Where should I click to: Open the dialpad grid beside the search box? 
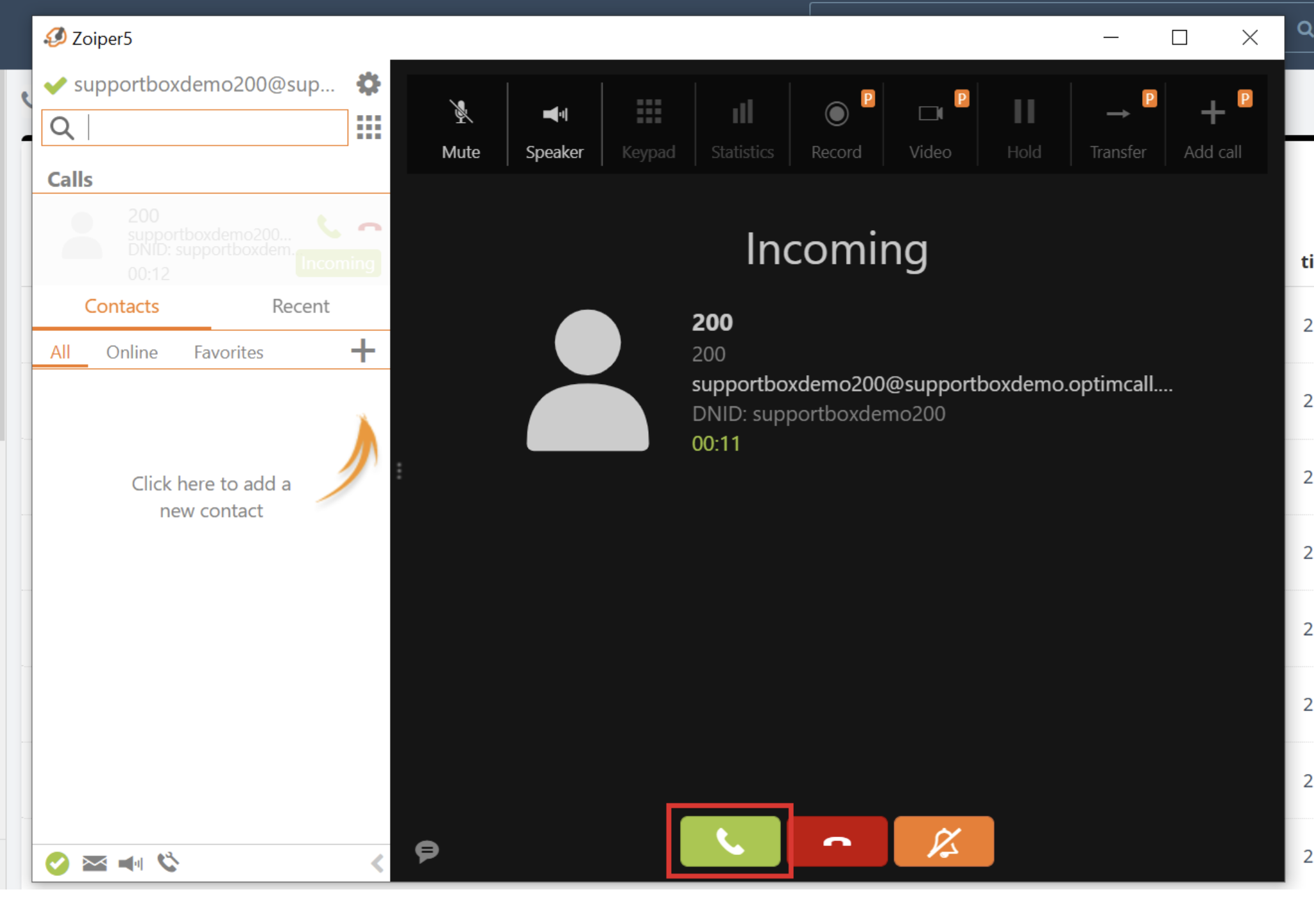(x=369, y=127)
